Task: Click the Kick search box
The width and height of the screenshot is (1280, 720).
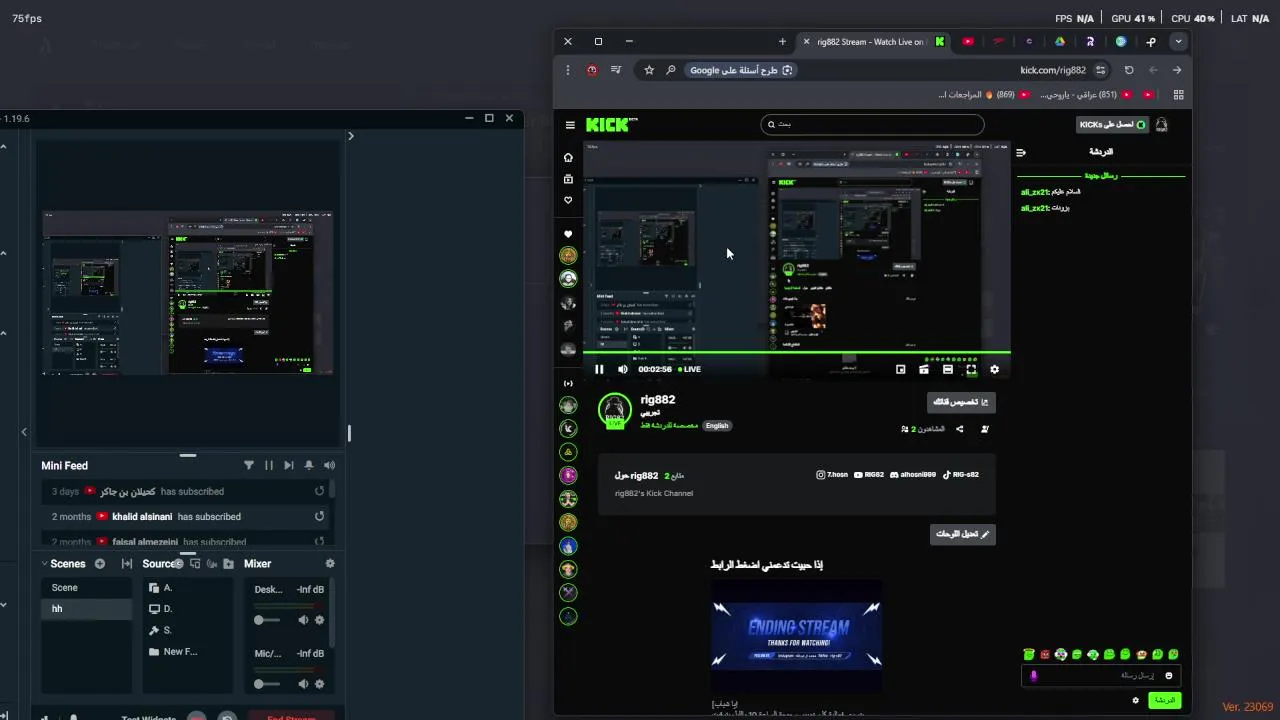Action: [x=872, y=124]
